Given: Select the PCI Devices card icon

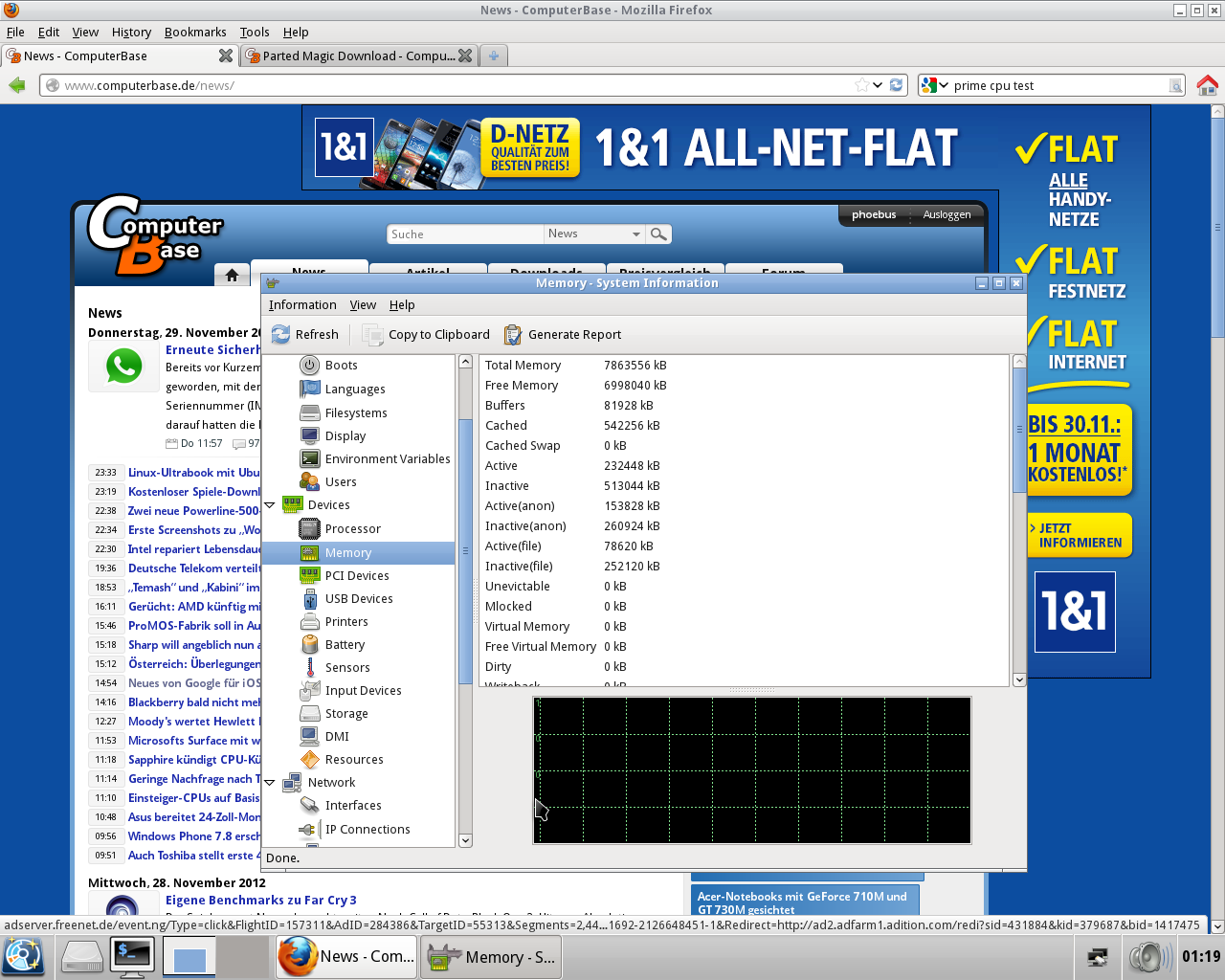Looking at the screenshot, I should (309, 575).
